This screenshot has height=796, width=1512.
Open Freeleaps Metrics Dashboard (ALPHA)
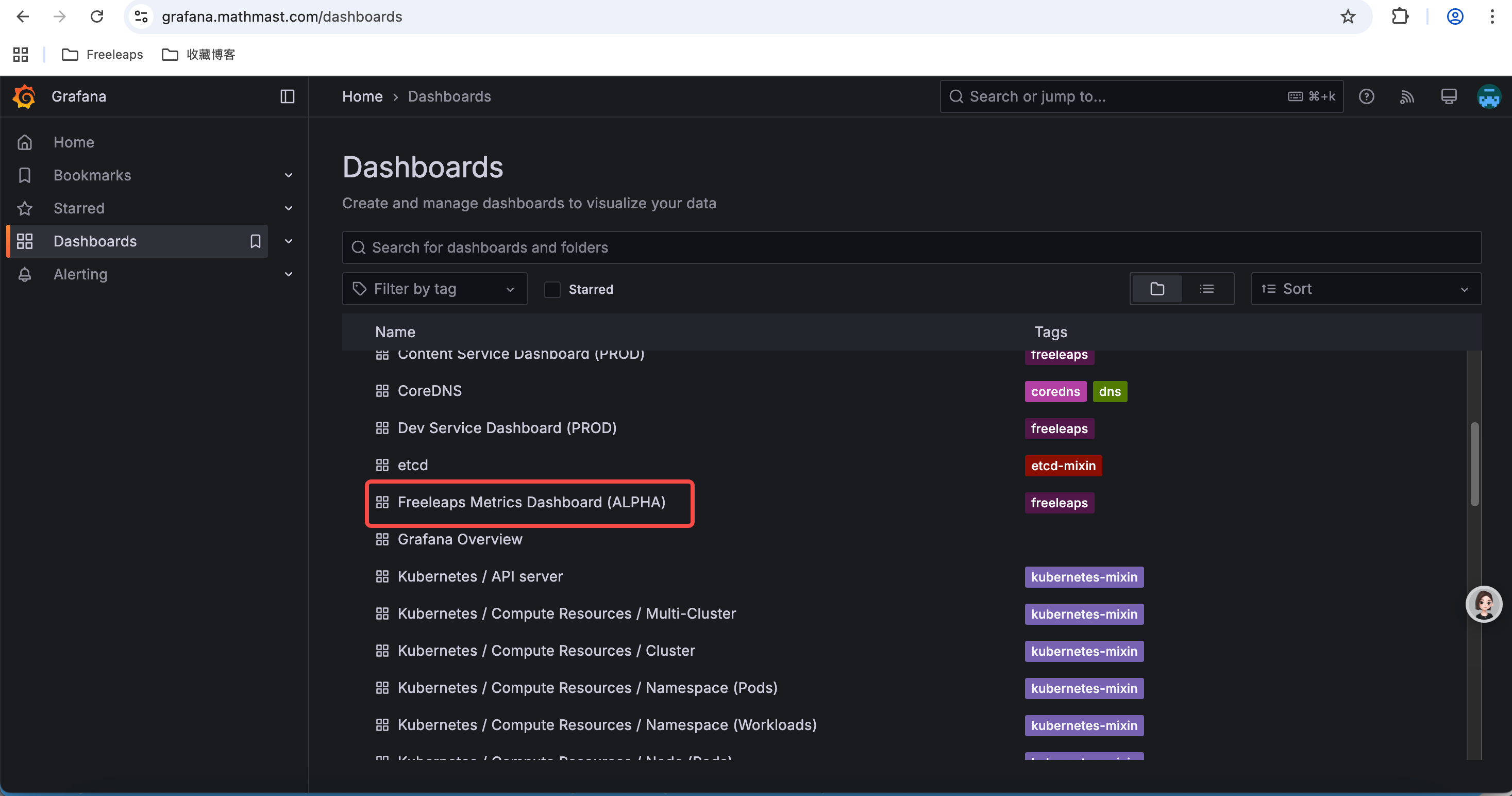[531, 503]
